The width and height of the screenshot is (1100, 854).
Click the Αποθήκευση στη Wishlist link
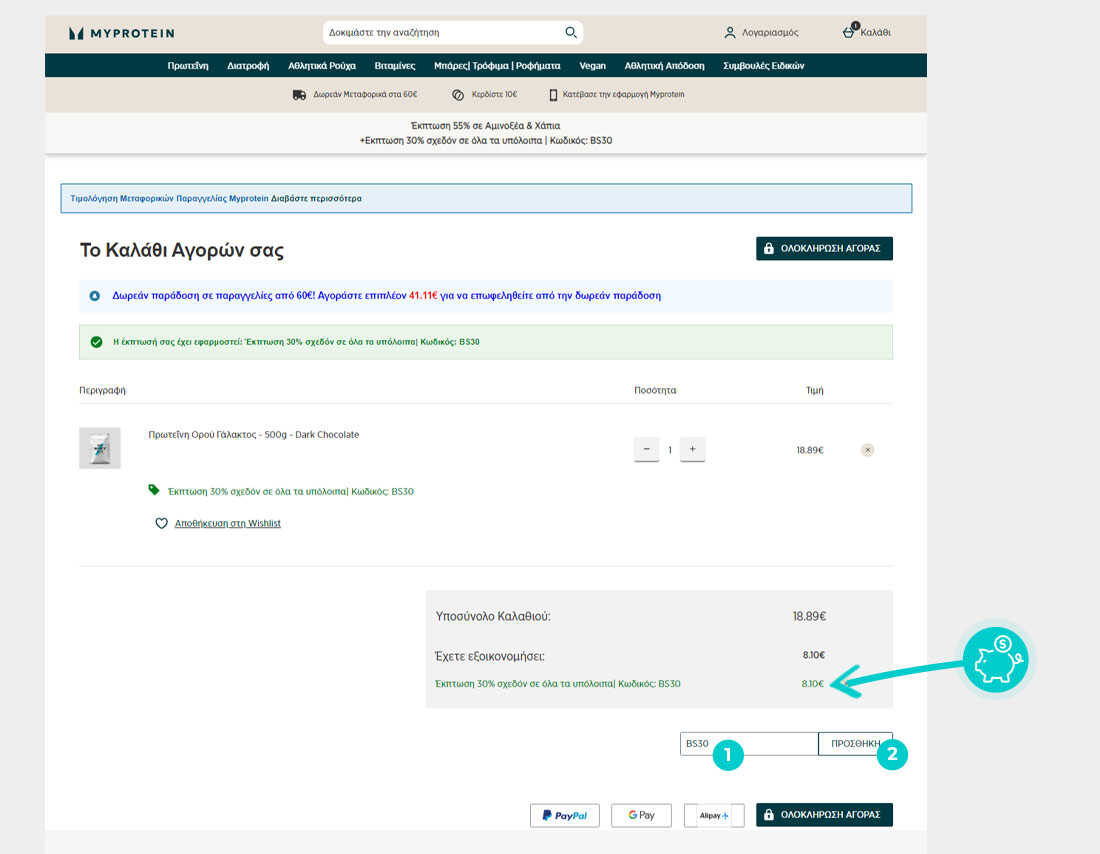[227, 523]
